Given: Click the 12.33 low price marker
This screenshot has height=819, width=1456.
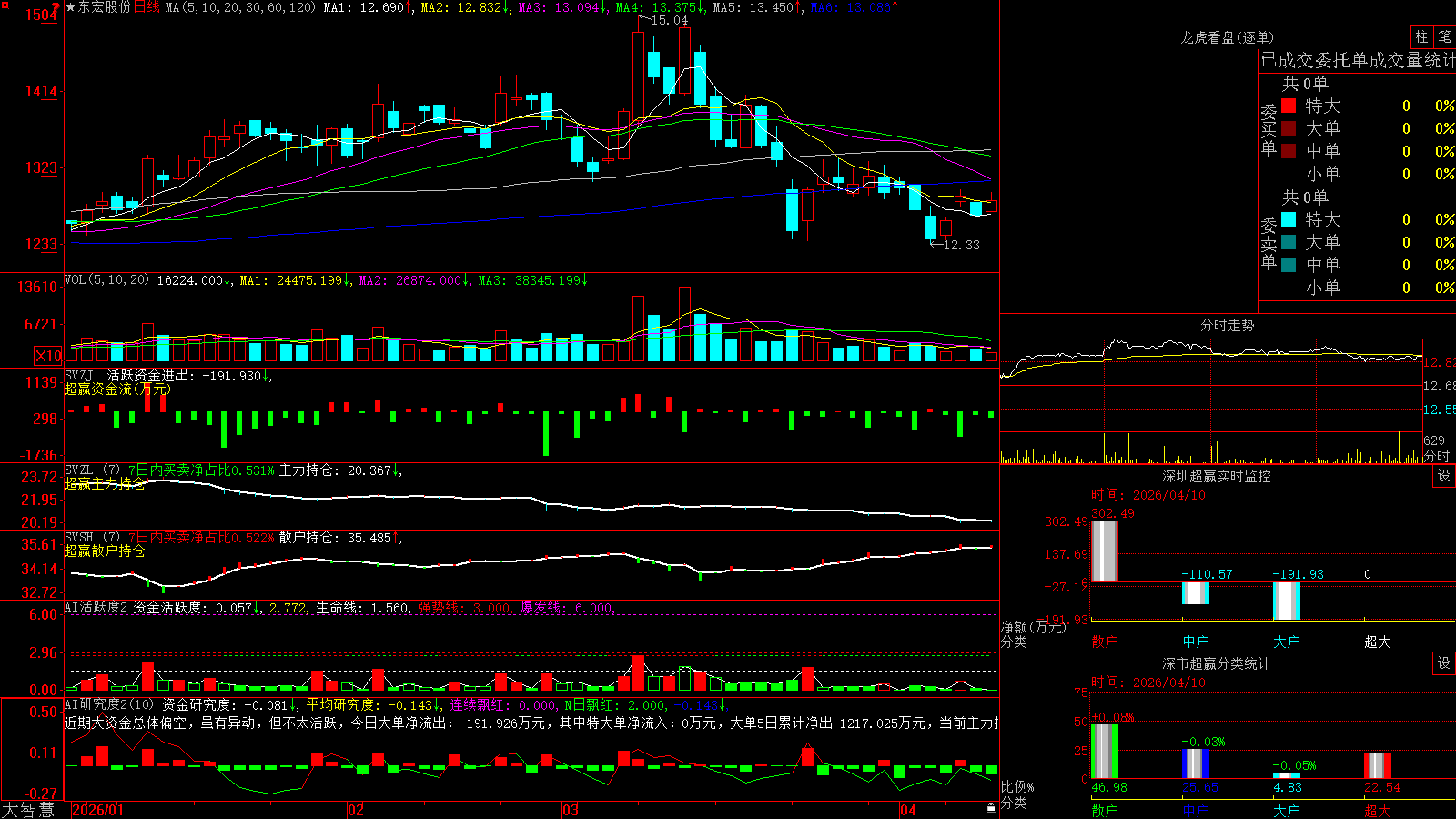Looking at the screenshot, I should 961,245.
